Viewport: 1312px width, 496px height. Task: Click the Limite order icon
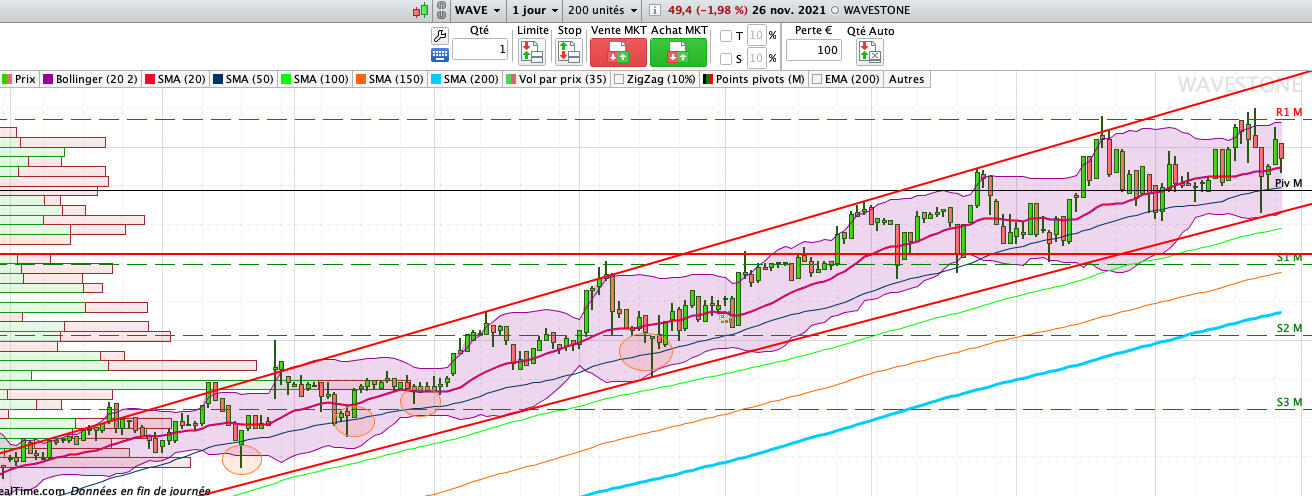coord(532,52)
